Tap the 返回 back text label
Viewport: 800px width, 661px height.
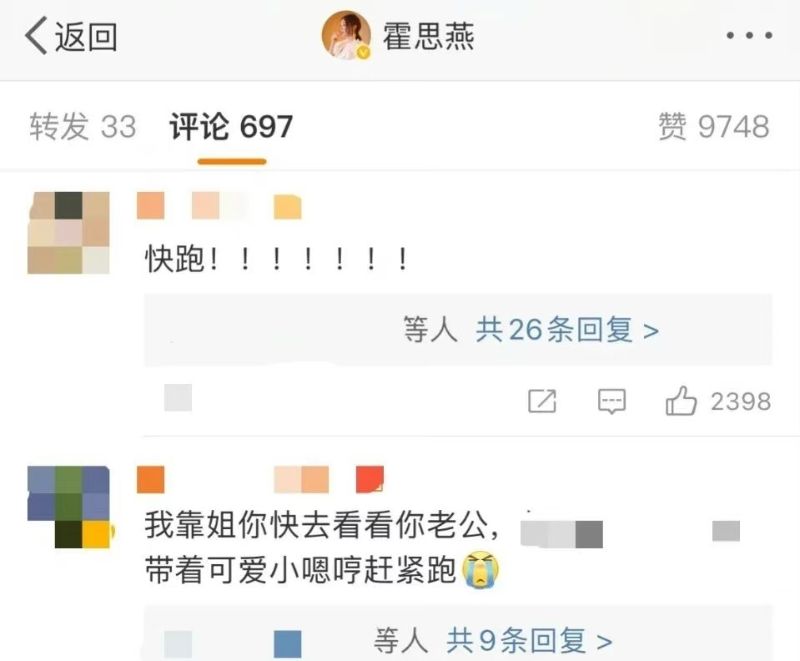coord(86,36)
